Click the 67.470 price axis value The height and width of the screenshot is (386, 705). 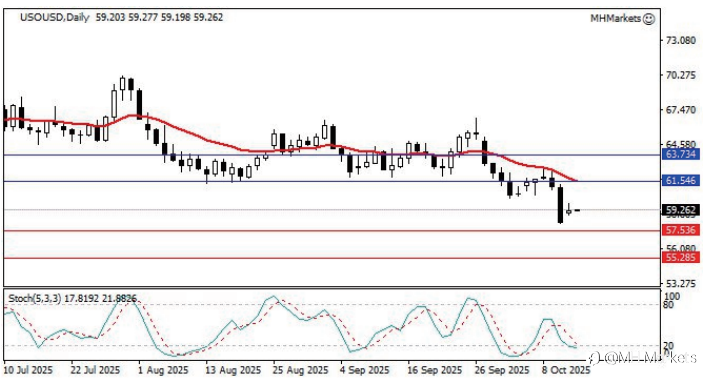[x=681, y=110]
